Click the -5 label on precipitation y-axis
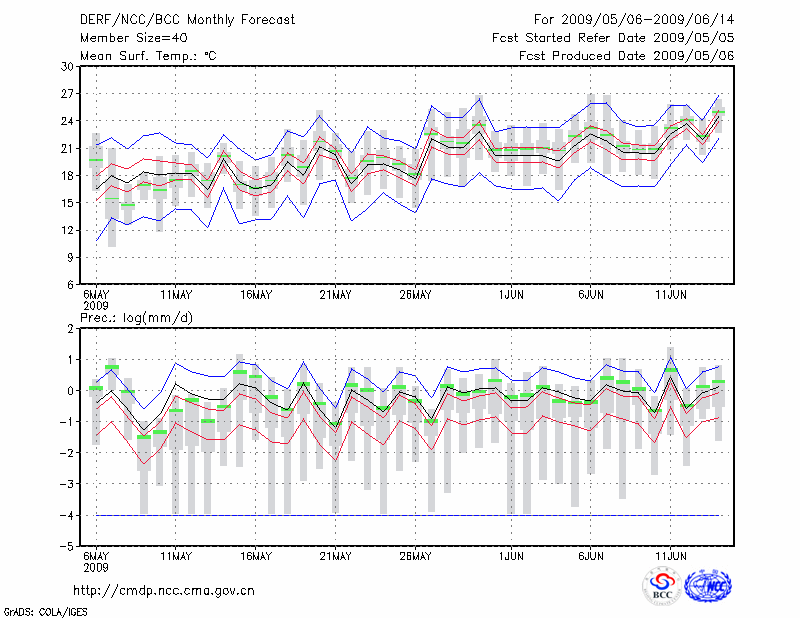800x618 pixels. 66,547
